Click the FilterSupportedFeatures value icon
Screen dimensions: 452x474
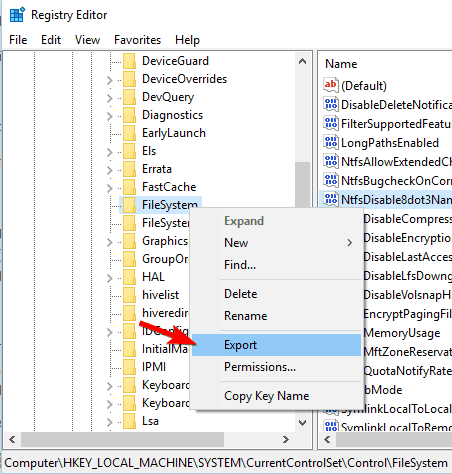[331, 124]
